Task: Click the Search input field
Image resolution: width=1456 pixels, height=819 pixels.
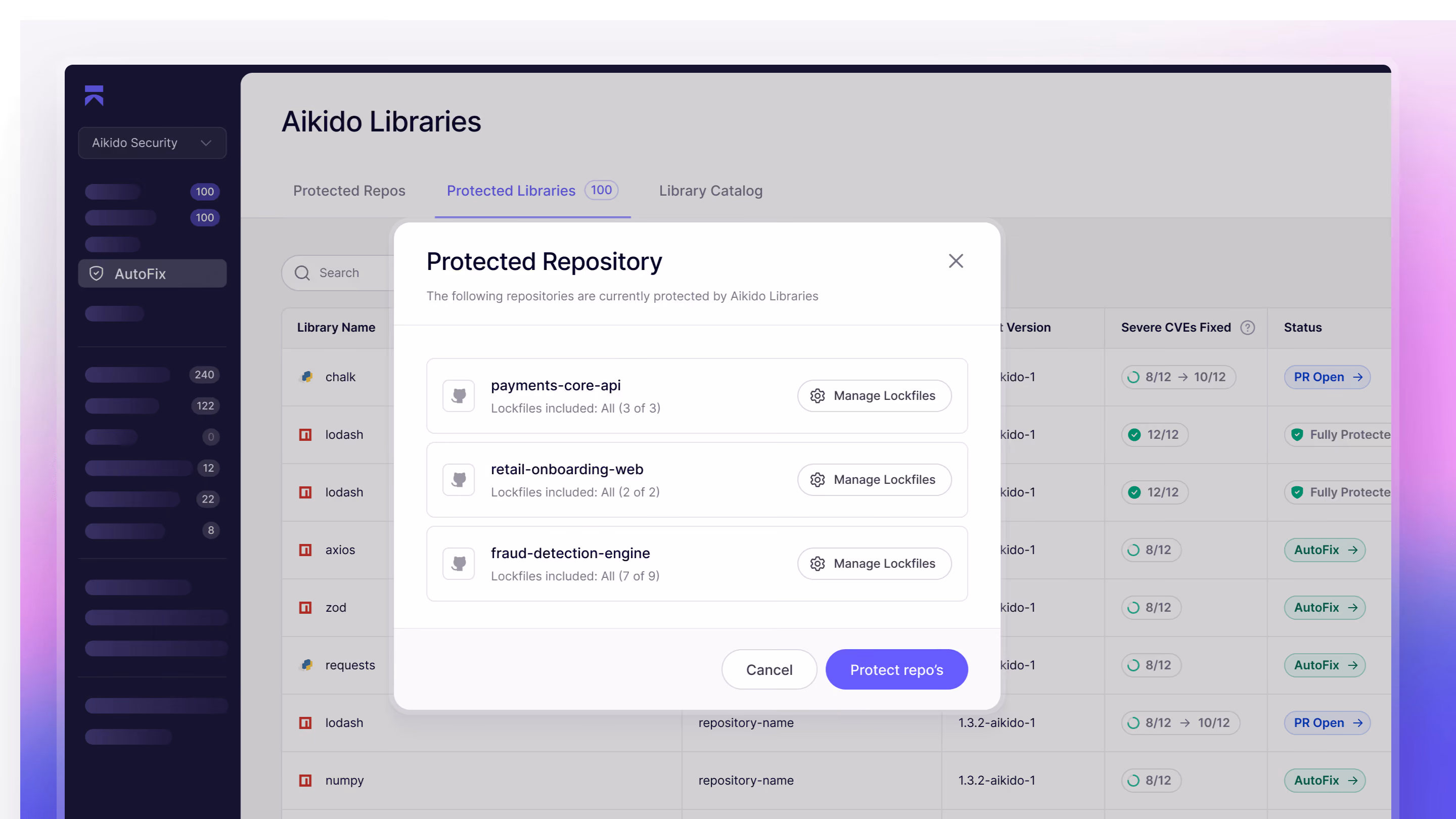Action: [x=339, y=273]
